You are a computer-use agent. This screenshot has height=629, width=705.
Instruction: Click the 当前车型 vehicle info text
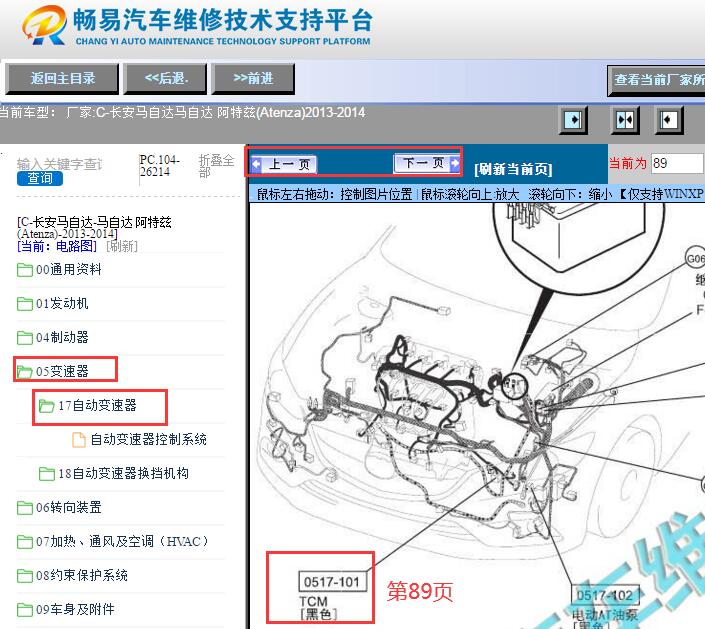pyautogui.click(x=183, y=112)
